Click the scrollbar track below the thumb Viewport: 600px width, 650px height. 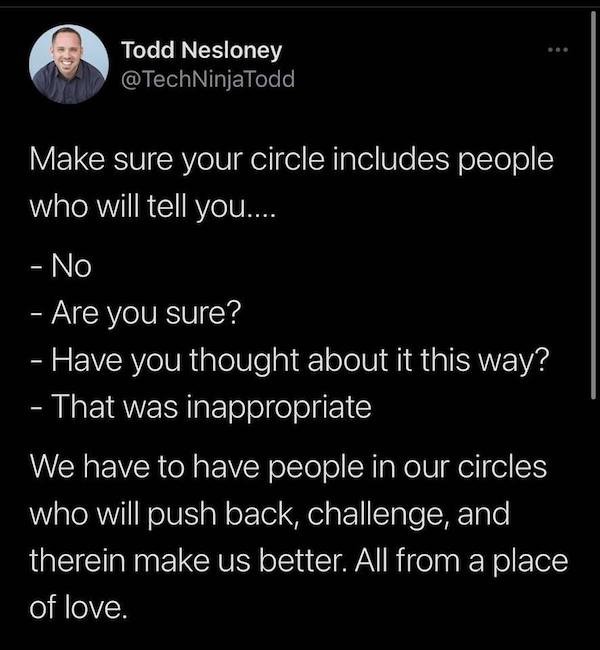click(593, 522)
